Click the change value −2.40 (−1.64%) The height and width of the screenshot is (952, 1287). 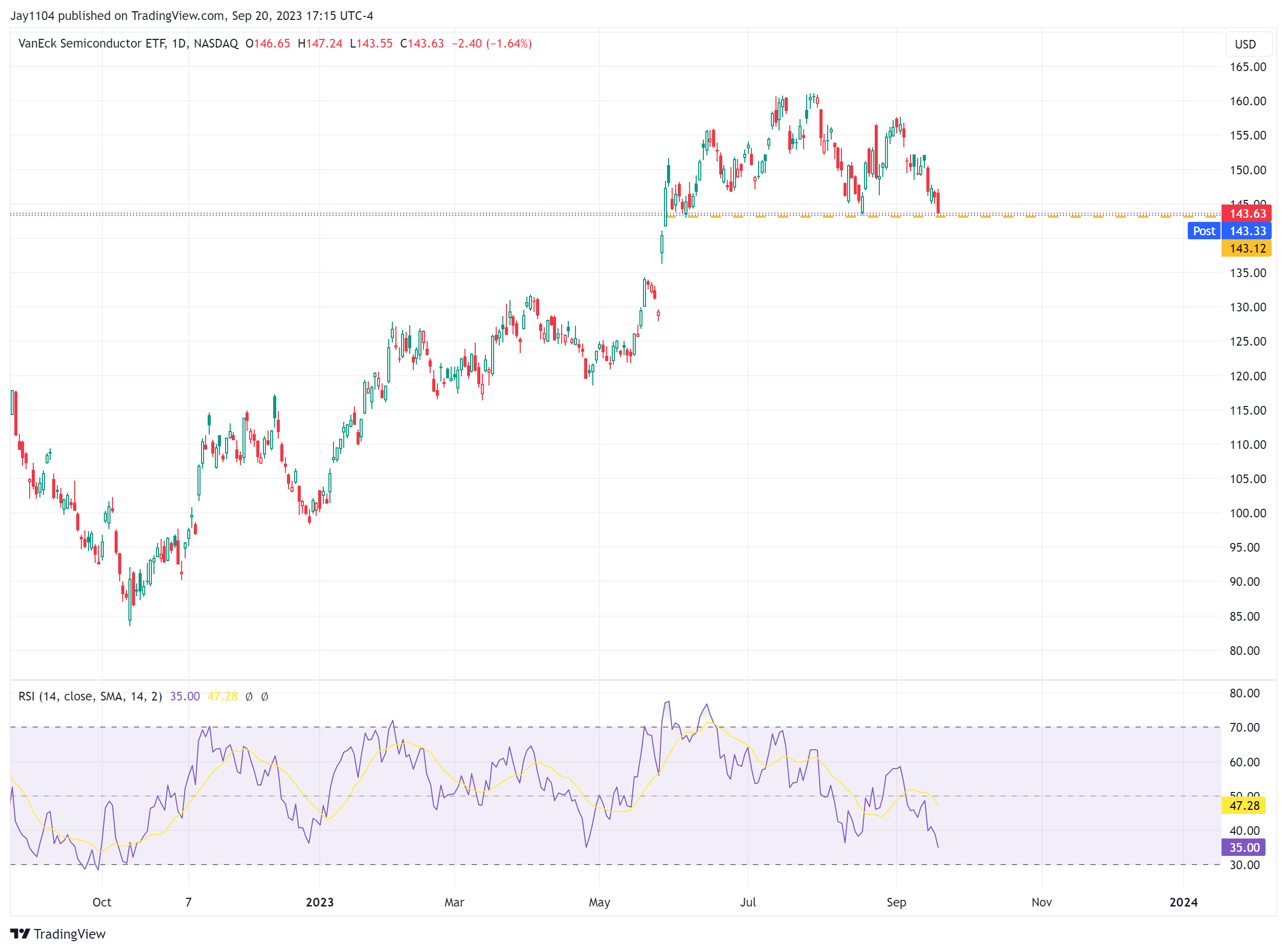pyautogui.click(x=492, y=44)
